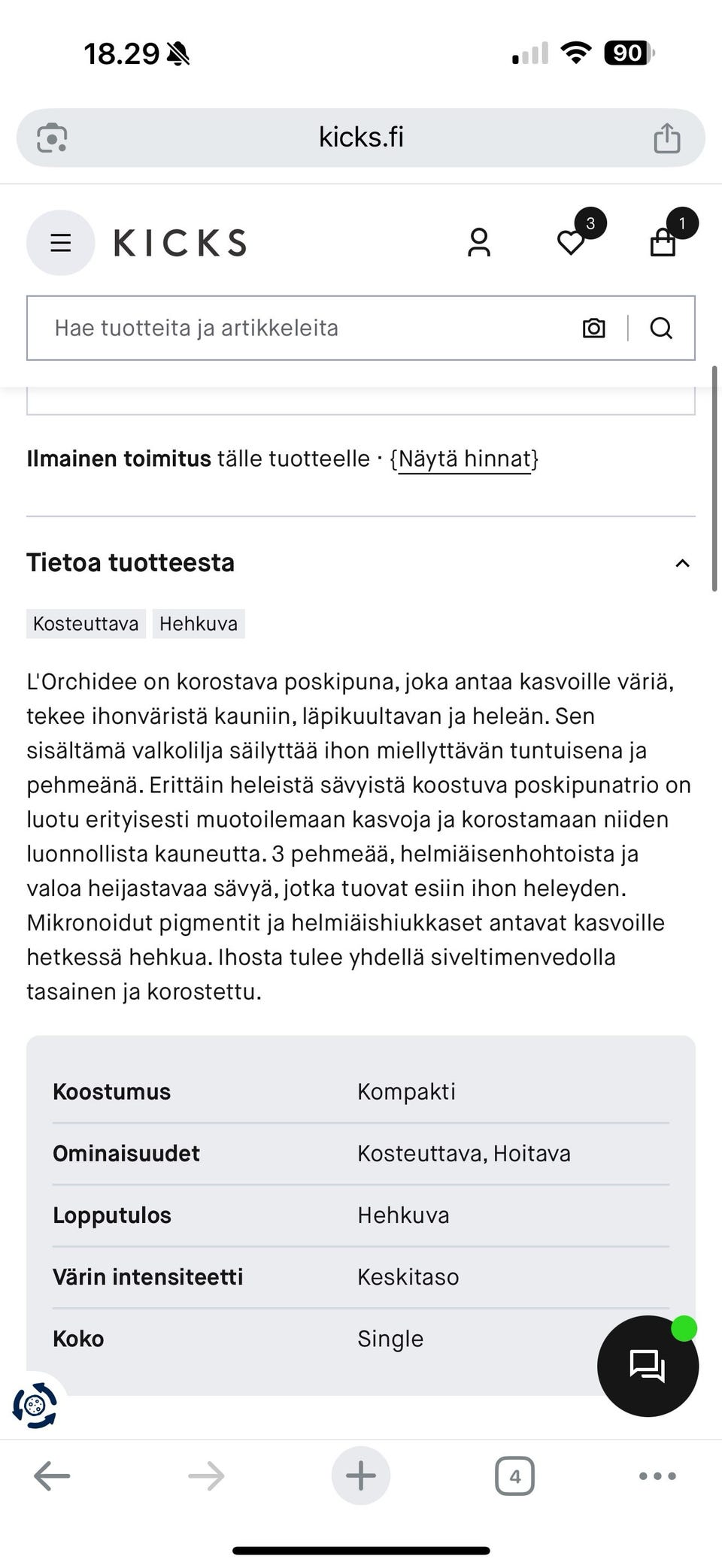This screenshot has width=722, height=1568.
Task: Open more browser options with three dots
Action: pos(656,1475)
